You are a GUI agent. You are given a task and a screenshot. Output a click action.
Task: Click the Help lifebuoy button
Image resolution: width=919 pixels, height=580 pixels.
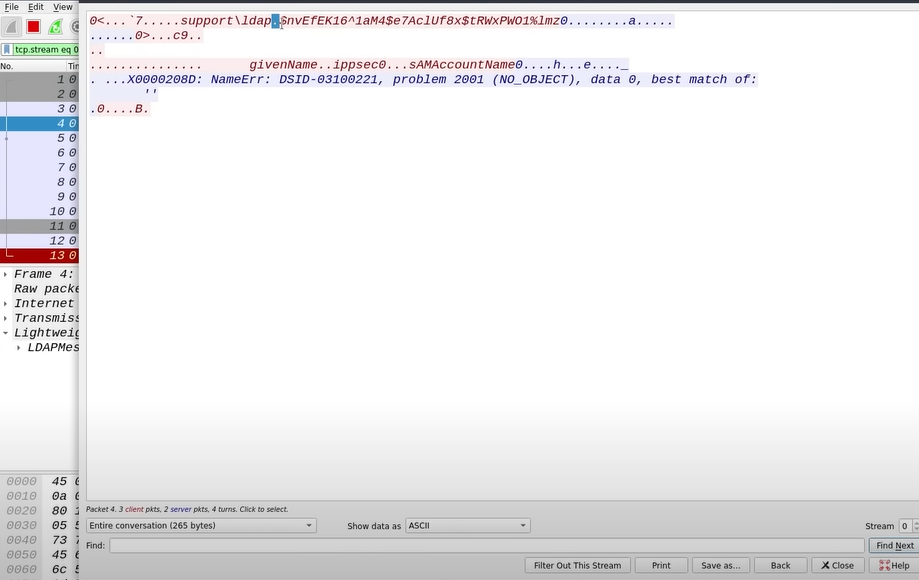[894, 565]
